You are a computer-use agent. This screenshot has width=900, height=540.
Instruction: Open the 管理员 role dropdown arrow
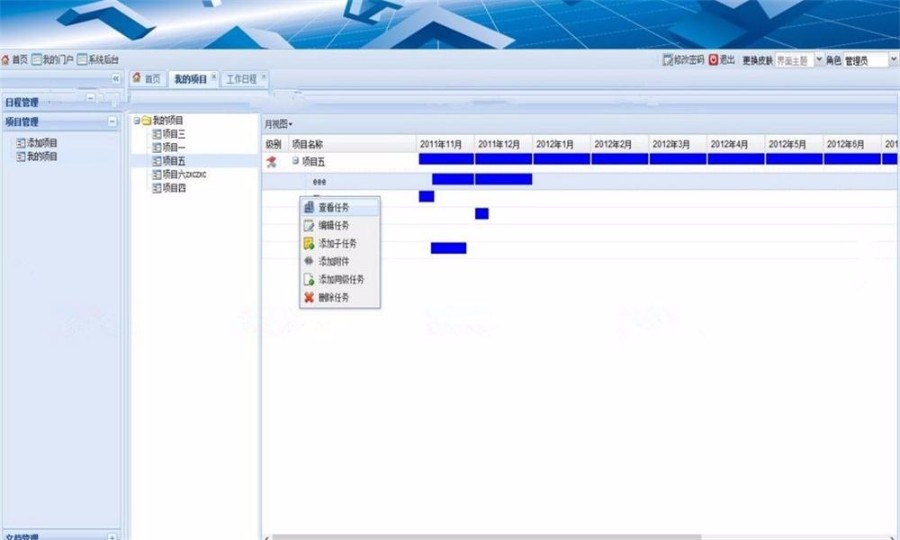[894, 60]
